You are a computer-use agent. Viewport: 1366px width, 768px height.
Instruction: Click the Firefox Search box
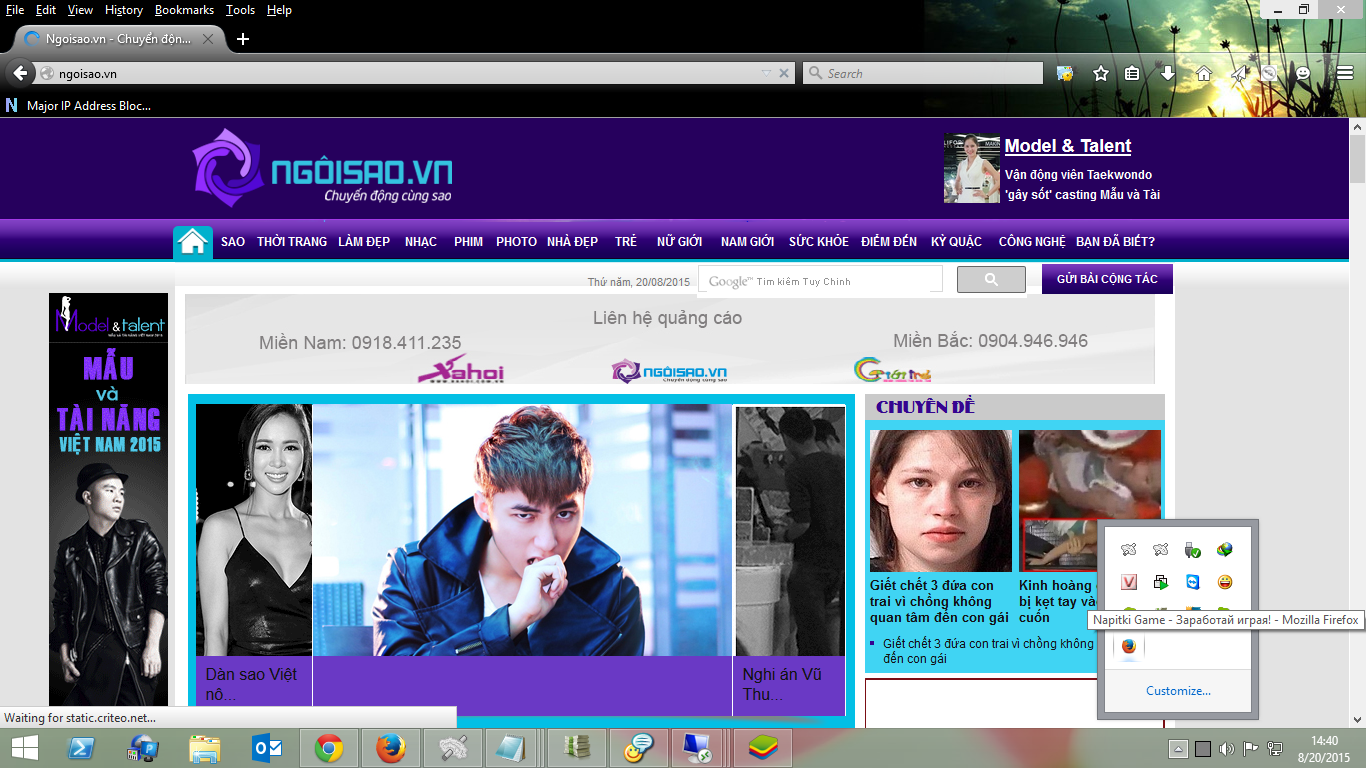click(922, 73)
